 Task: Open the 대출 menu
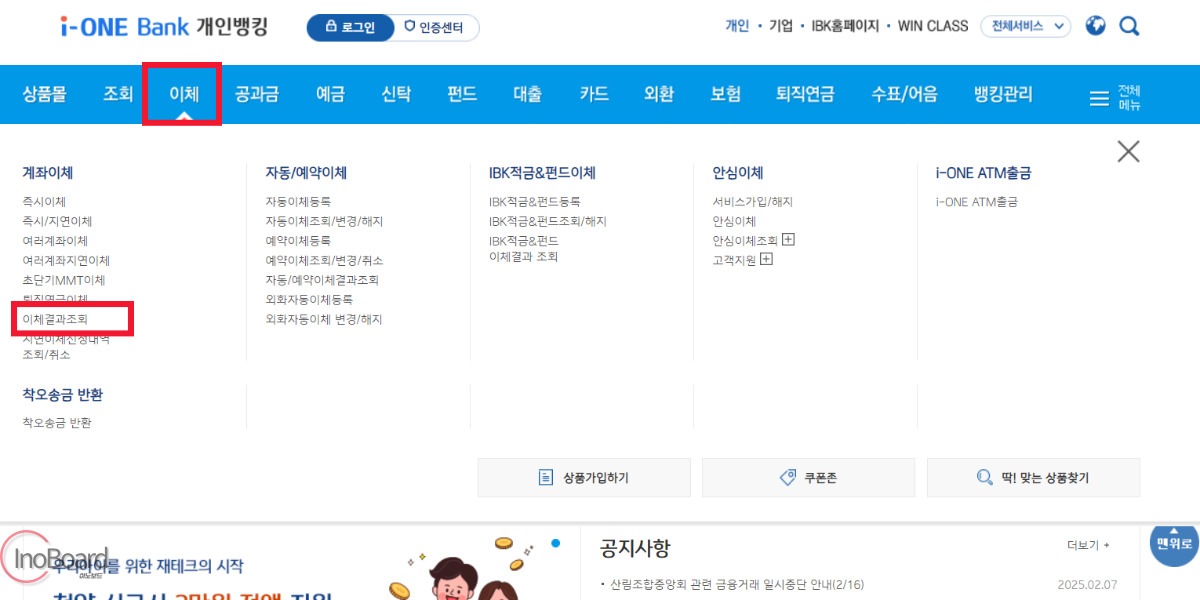528,95
